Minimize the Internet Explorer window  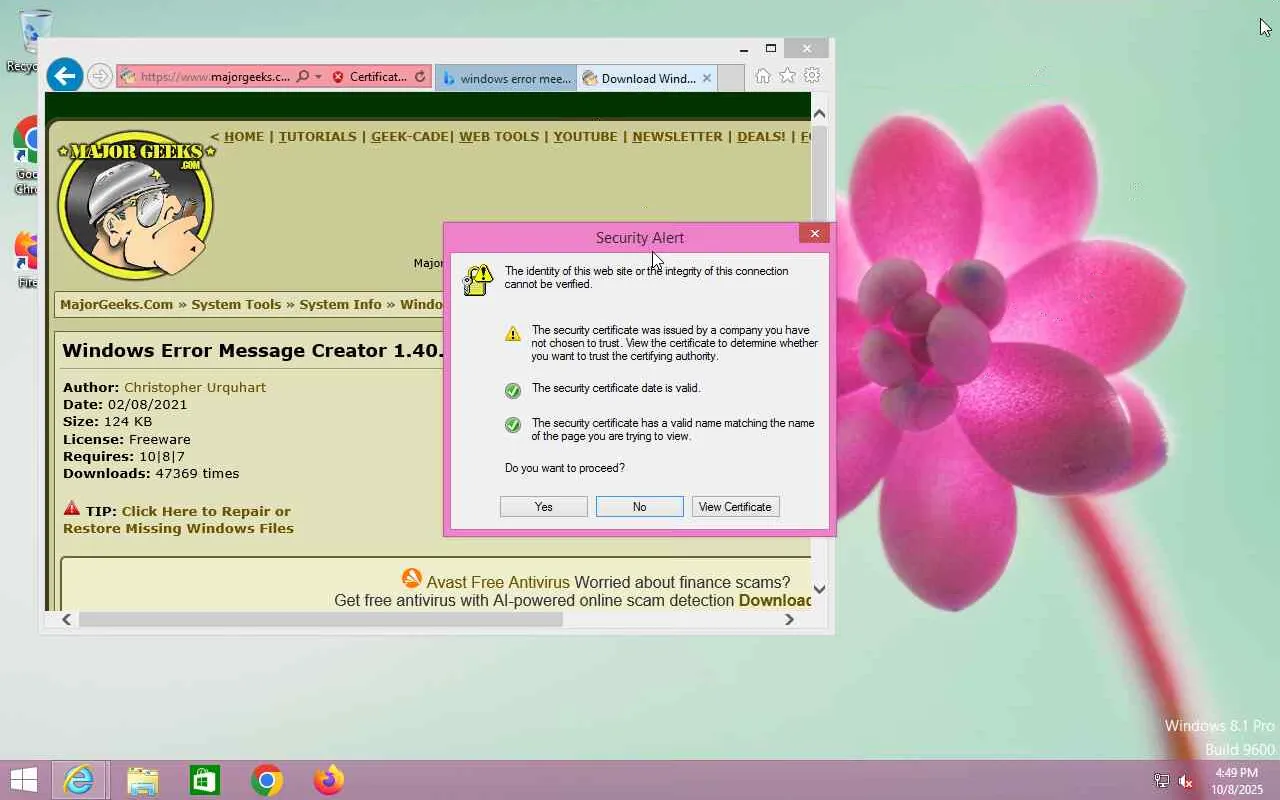(x=744, y=49)
